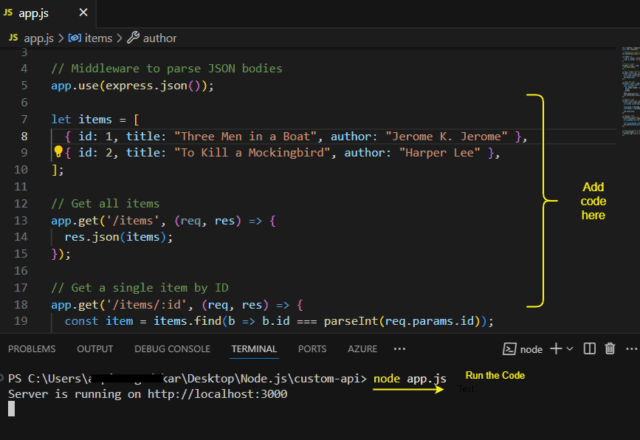This screenshot has height=440, width=640.
Task: Click the text "Three Men in a Boat"
Action: point(245,136)
